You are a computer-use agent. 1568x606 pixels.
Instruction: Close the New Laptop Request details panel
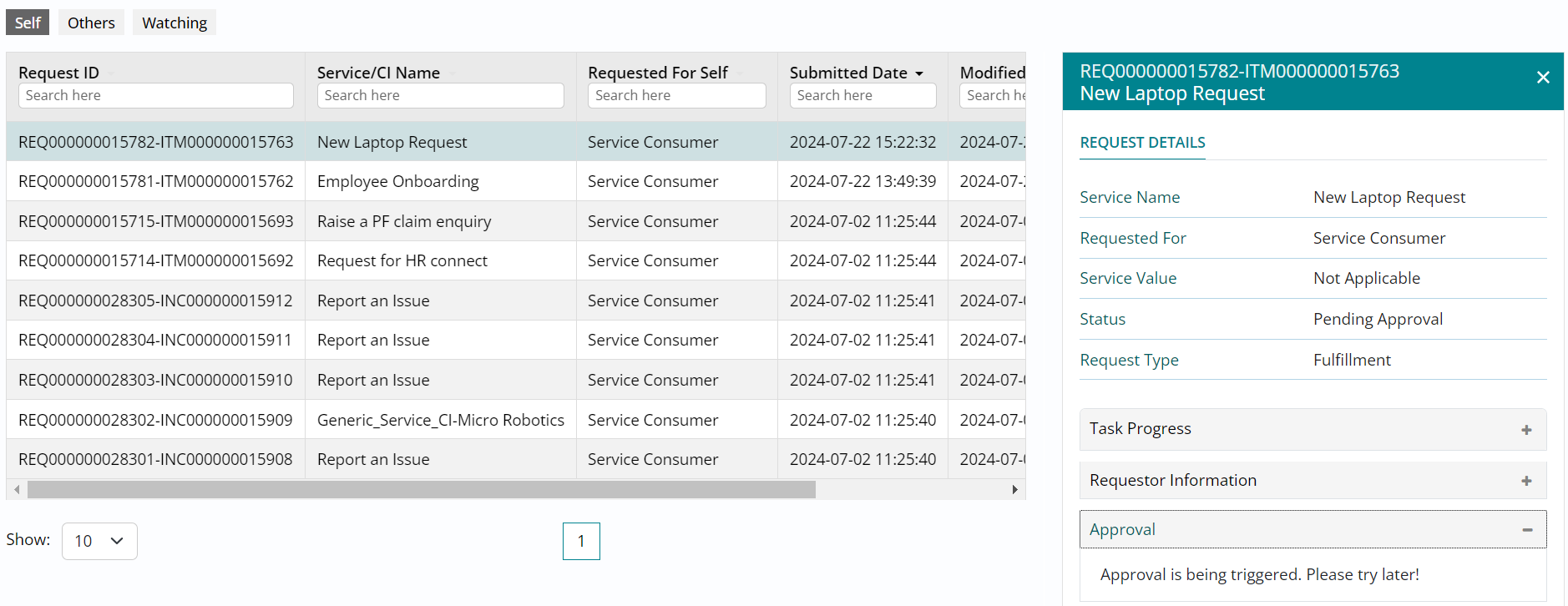pyautogui.click(x=1542, y=78)
